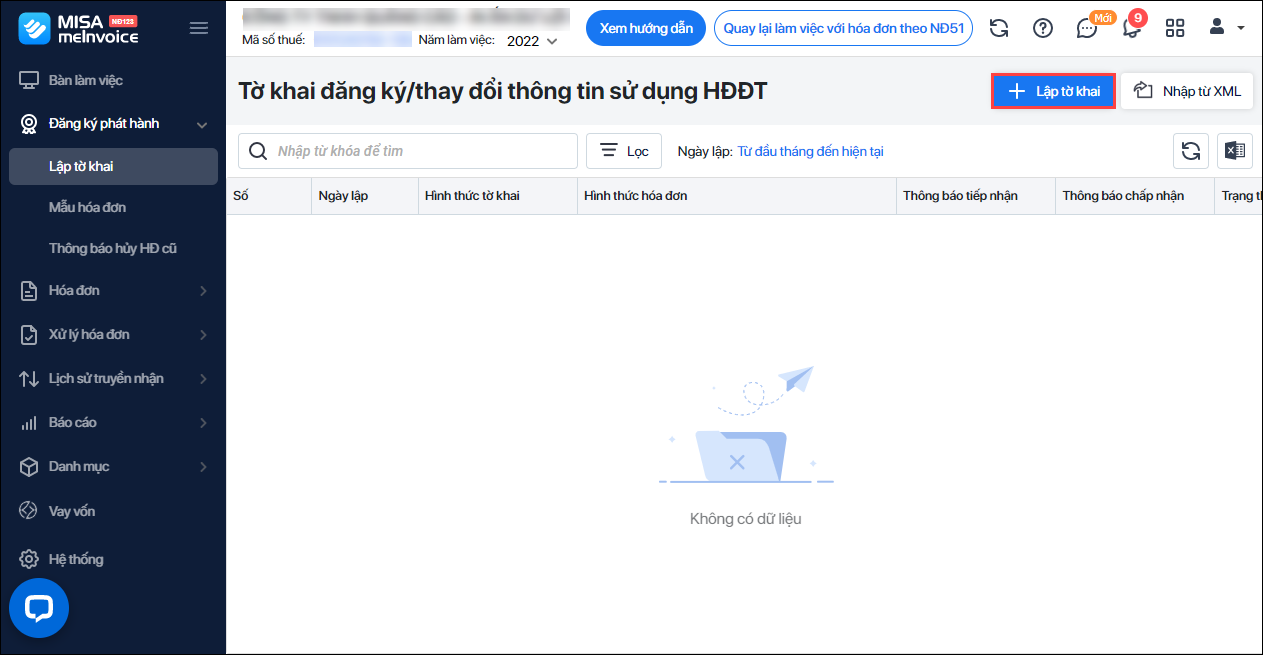Open the apps grid icon
The height and width of the screenshot is (655, 1263).
[1175, 28]
